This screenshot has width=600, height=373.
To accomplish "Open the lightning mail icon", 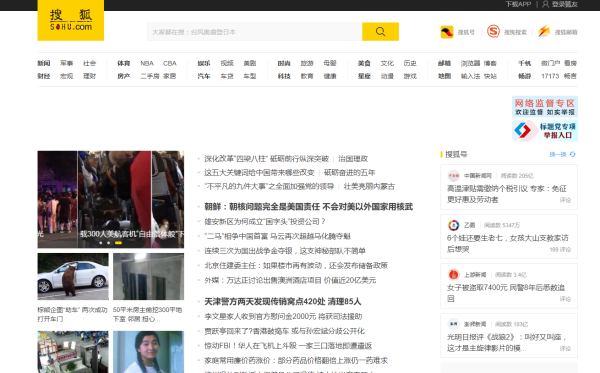I will (544, 31).
